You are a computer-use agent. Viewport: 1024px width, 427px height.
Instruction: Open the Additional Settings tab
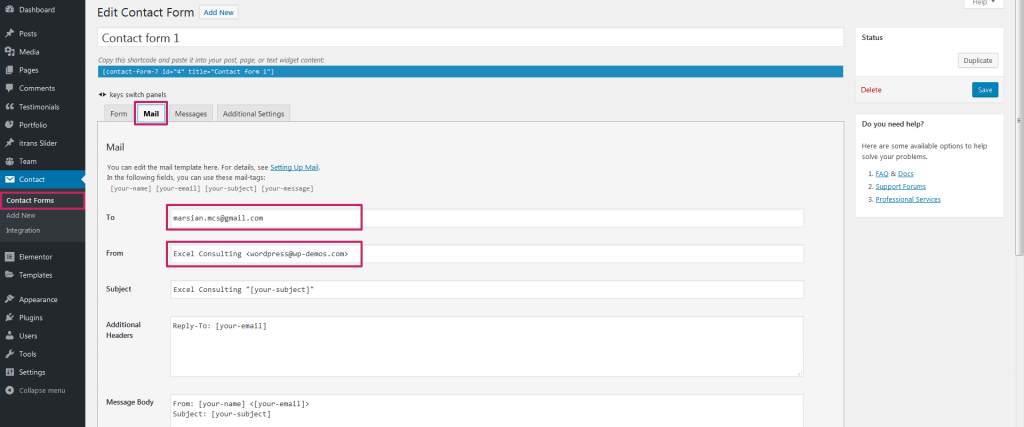click(254, 114)
